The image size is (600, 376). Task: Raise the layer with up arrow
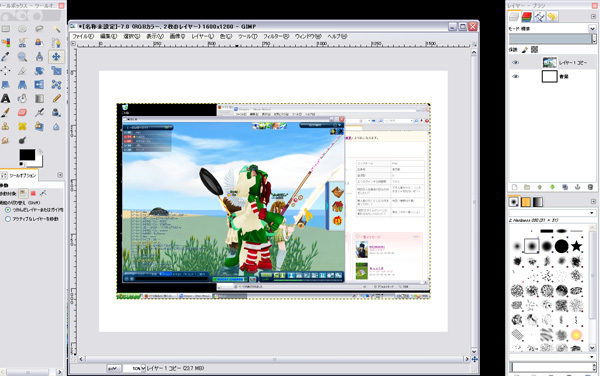[x=540, y=187]
